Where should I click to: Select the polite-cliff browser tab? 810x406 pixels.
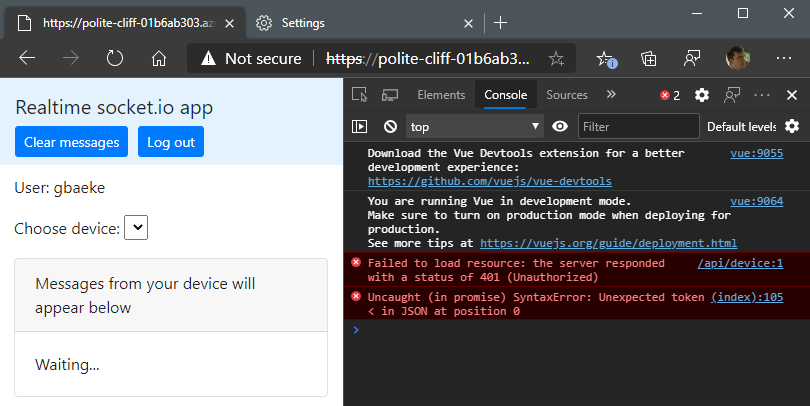tap(124, 23)
